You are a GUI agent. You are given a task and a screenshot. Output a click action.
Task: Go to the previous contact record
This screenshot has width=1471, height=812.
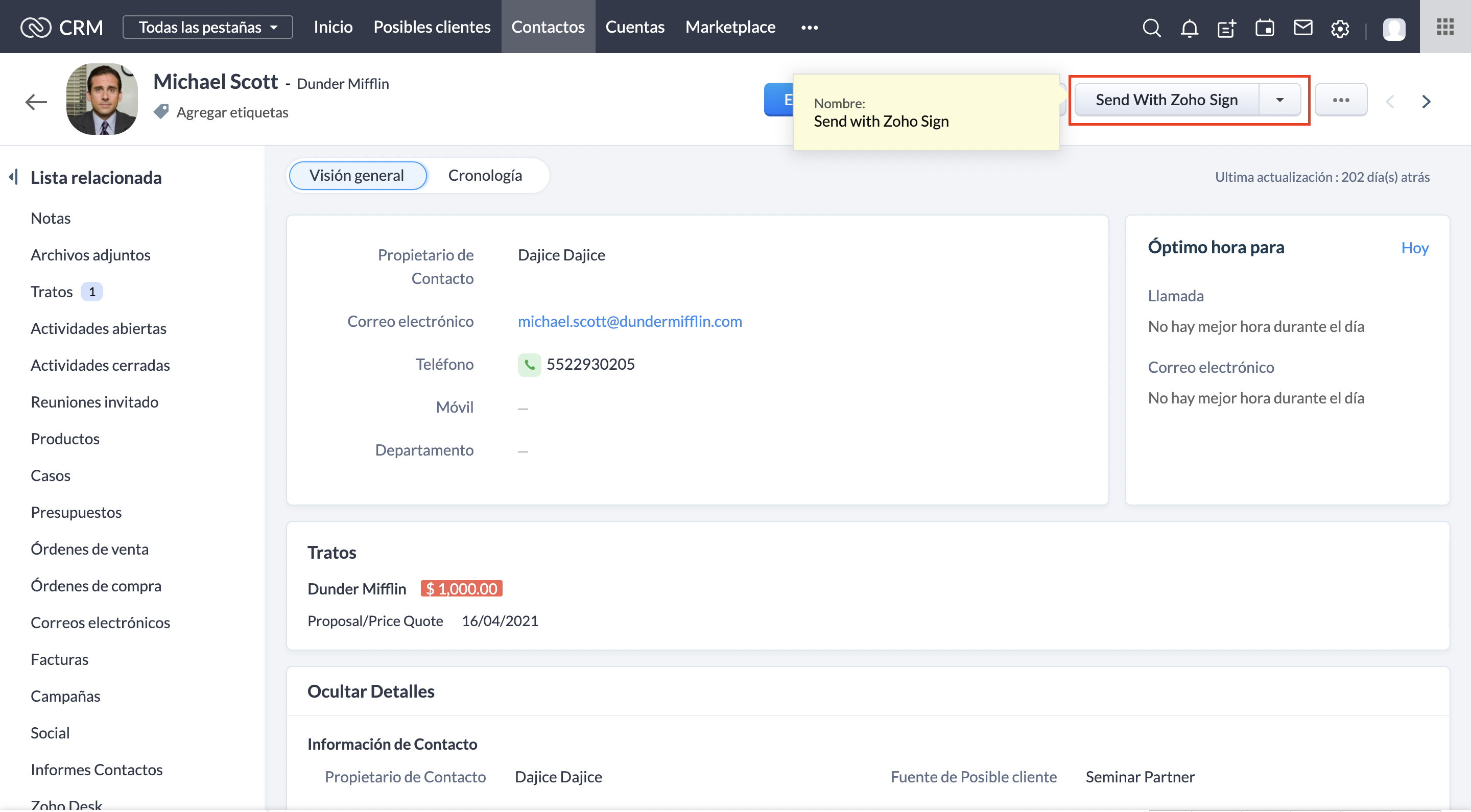[1390, 101]
